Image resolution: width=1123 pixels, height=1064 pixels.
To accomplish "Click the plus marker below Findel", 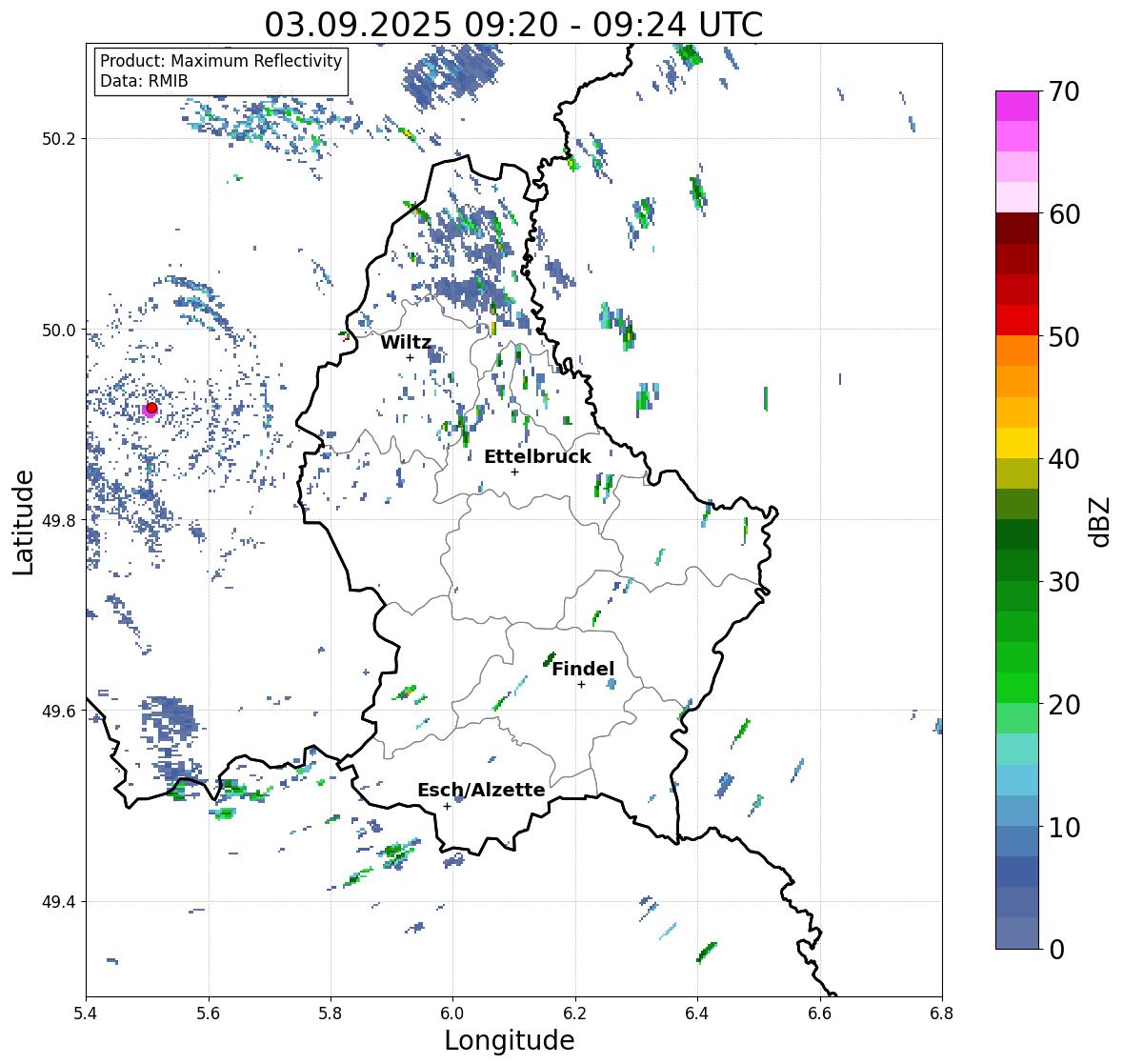I will 581,685.
